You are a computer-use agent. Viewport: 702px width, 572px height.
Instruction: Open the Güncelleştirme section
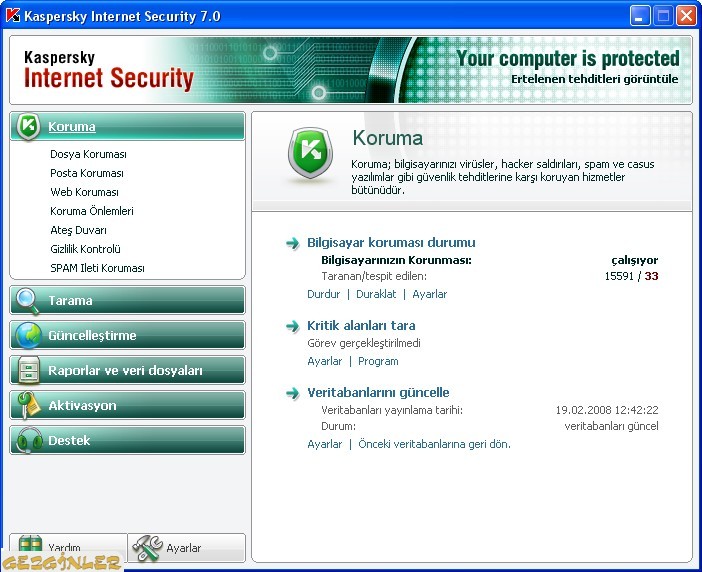[127, 335]
